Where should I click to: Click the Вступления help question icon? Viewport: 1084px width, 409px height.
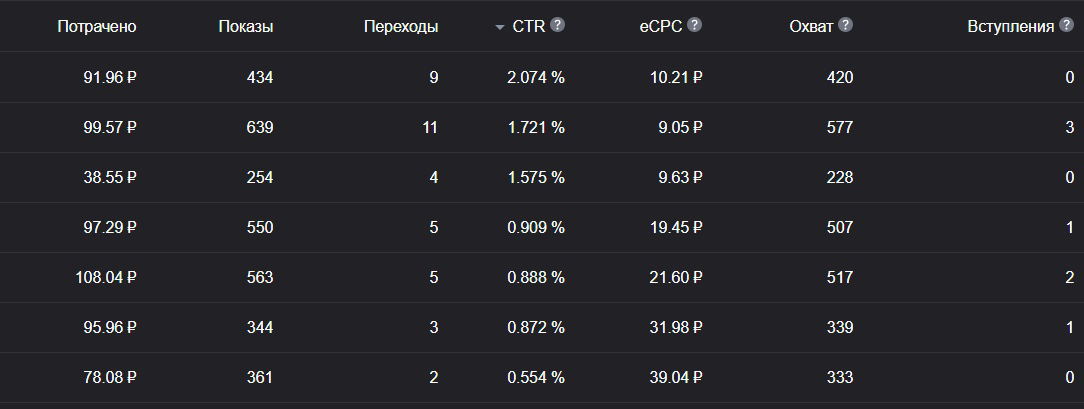coord(1067,26)
